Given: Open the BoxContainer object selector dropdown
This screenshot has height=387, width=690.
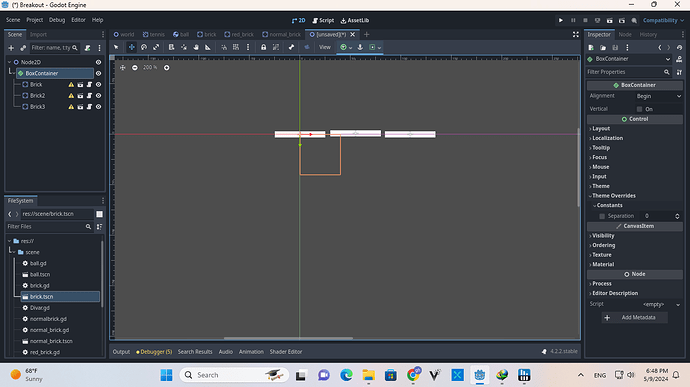Looking at the screenshot, I should tap(629, 59).
